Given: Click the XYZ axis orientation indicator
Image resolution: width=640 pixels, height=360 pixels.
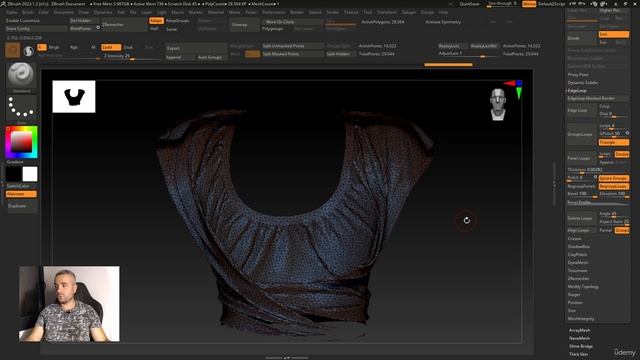Looking at the screenshot, I should coord(514,89).
